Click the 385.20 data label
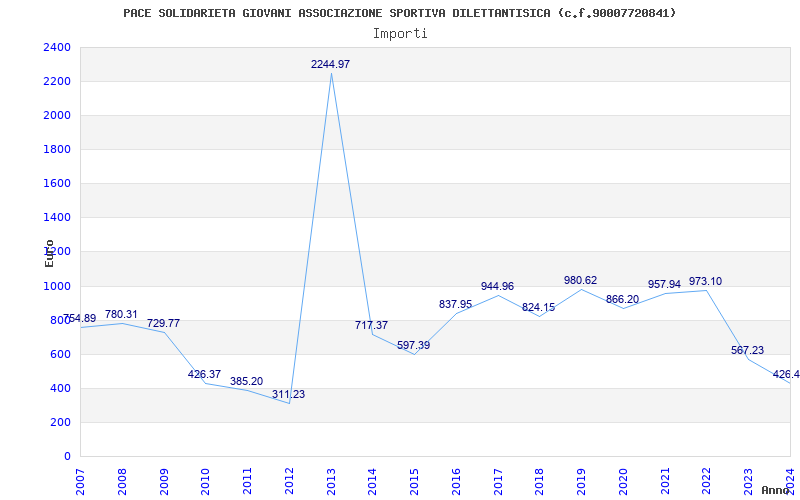800x500 pixels. (x=246, y=381)
